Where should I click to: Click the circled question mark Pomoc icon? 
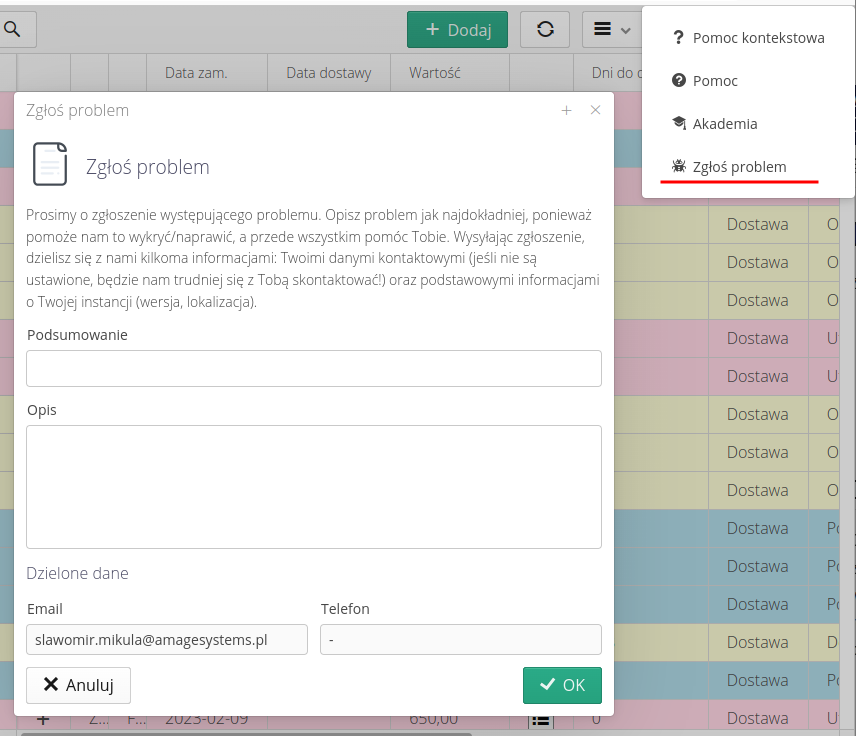pos(679,81)
